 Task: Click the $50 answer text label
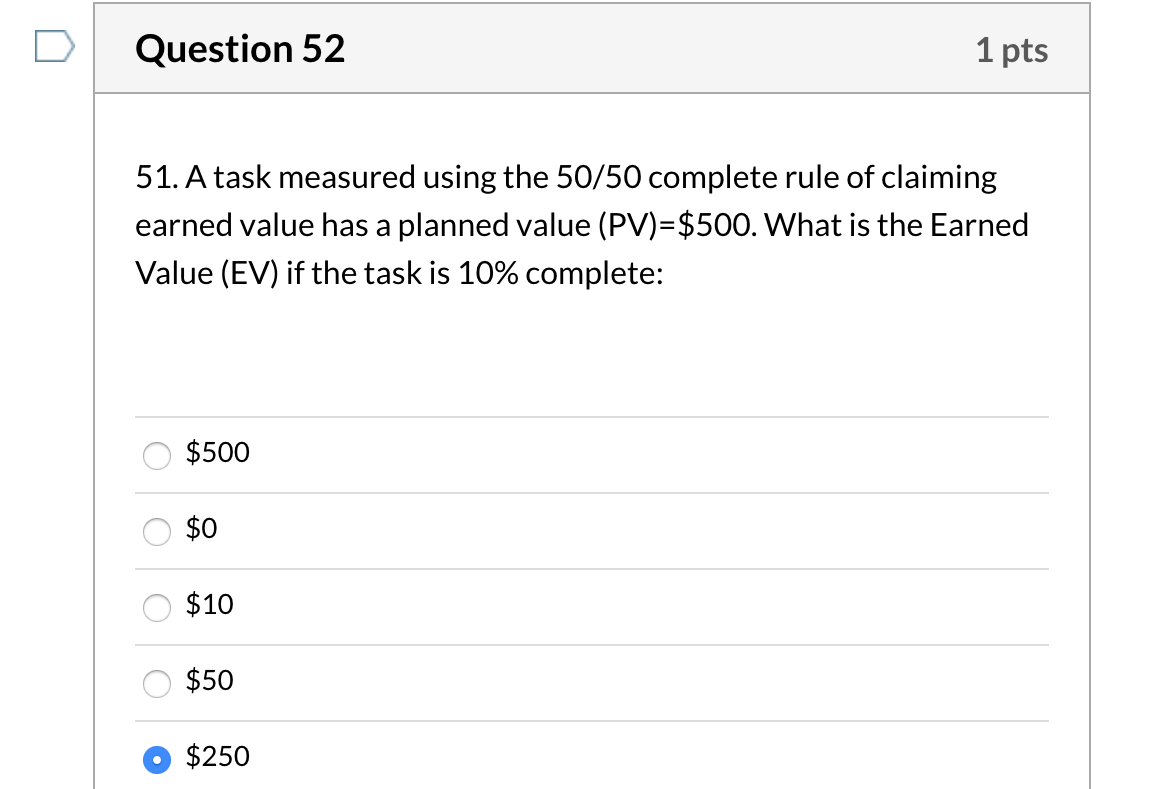[209, 681]
